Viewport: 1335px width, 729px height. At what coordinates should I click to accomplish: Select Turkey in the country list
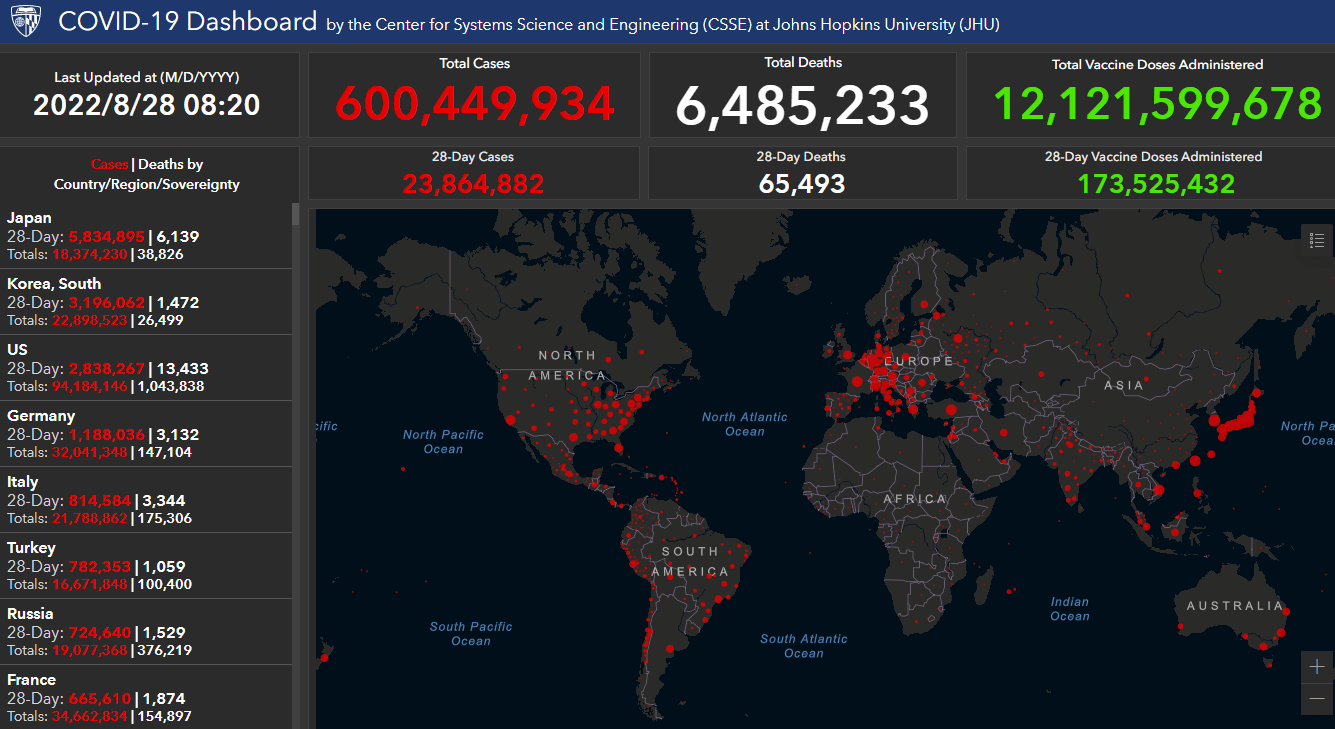(x=31, y=548)
